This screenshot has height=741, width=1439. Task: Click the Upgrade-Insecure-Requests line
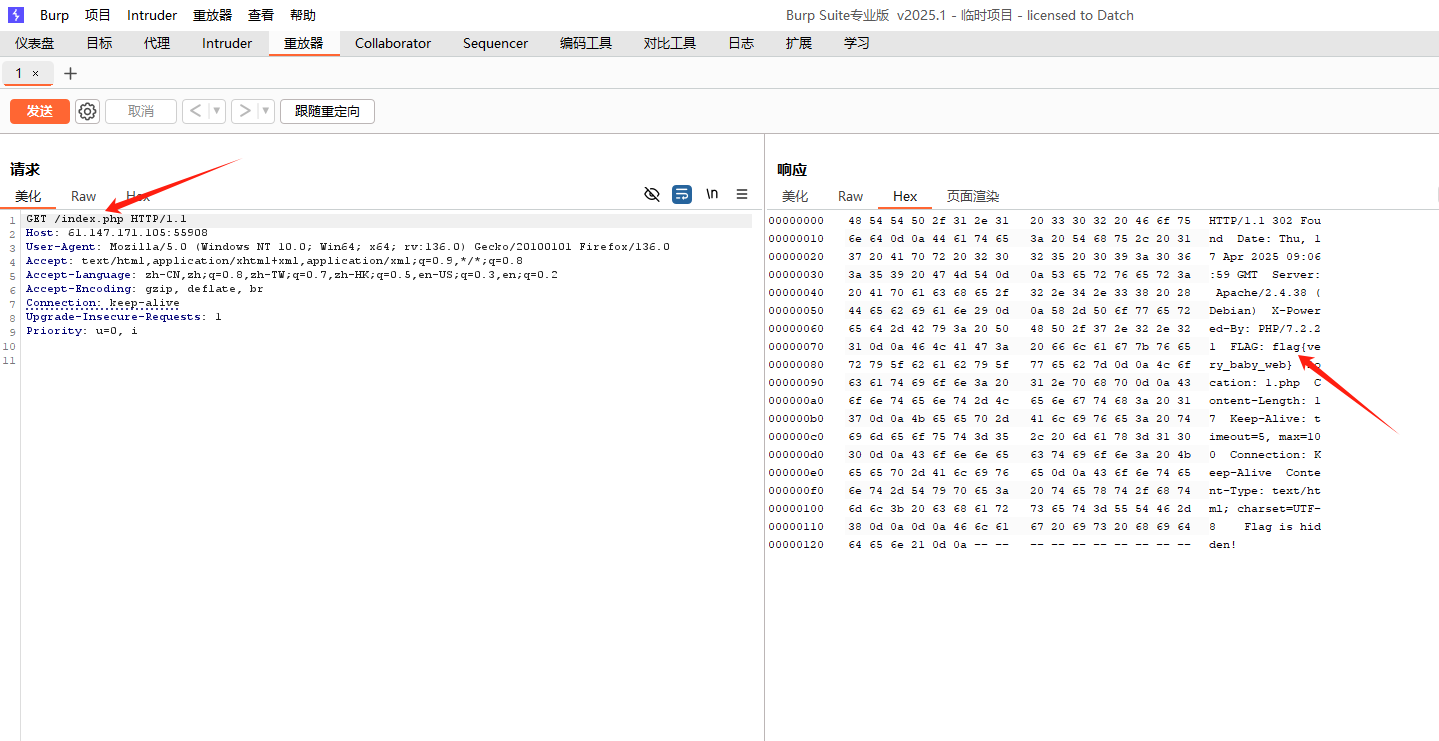(x=124, y=317)
